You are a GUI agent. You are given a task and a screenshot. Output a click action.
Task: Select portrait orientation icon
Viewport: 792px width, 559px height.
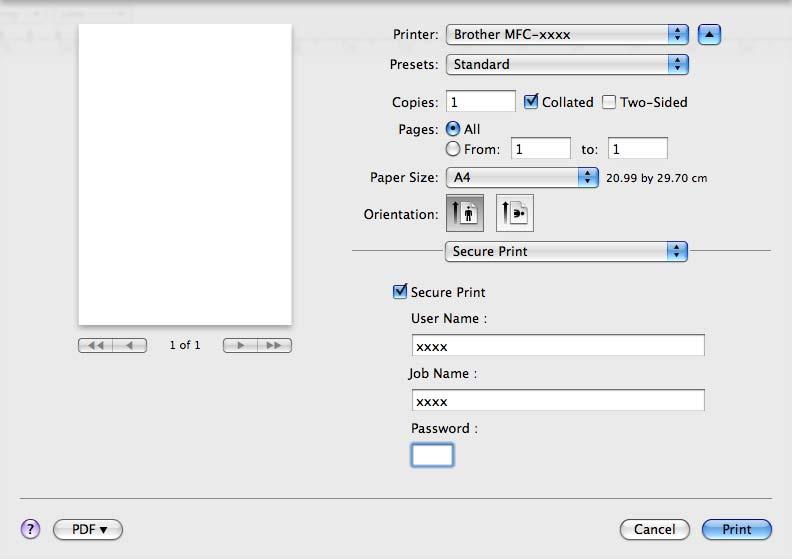[465, 213]
